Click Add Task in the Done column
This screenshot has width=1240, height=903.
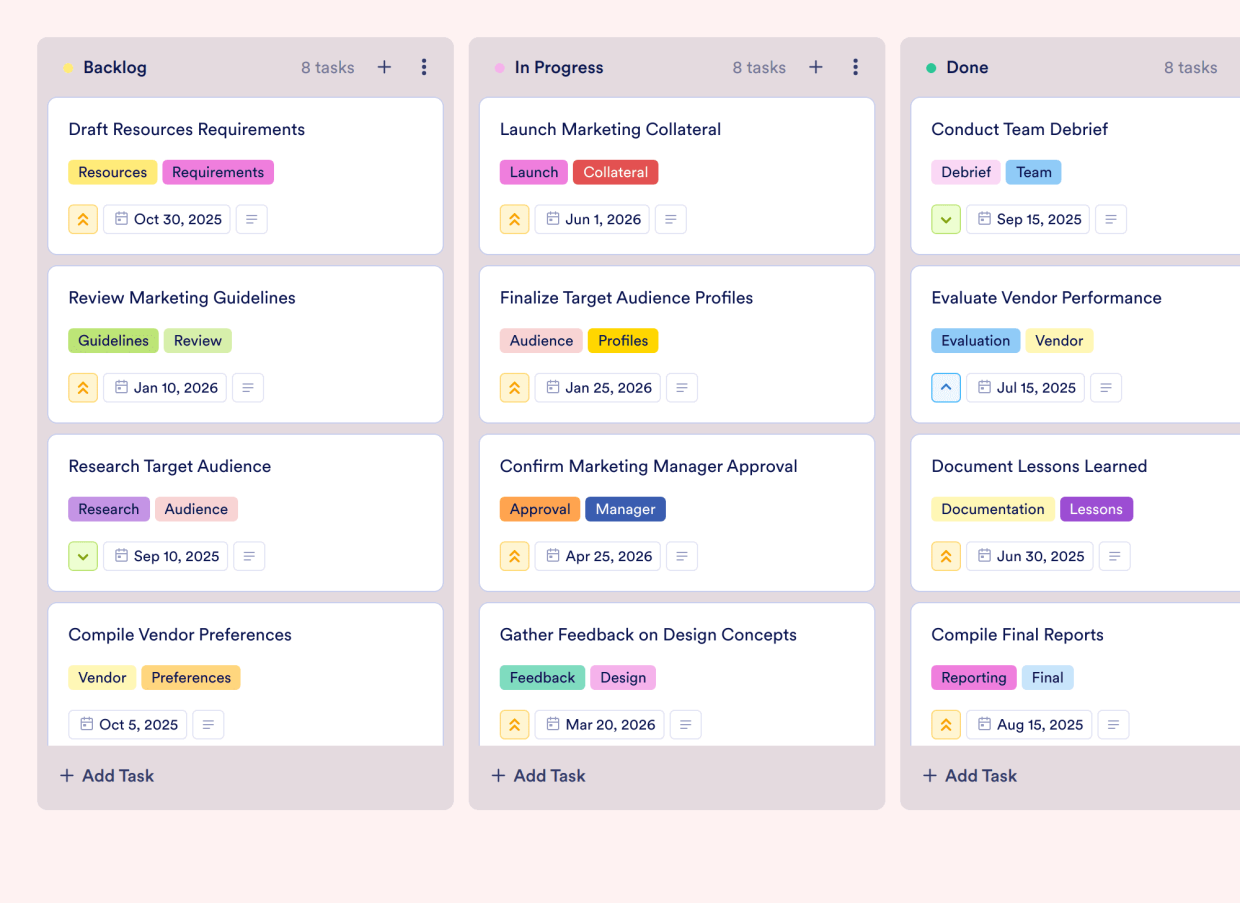tap(969, 775)
